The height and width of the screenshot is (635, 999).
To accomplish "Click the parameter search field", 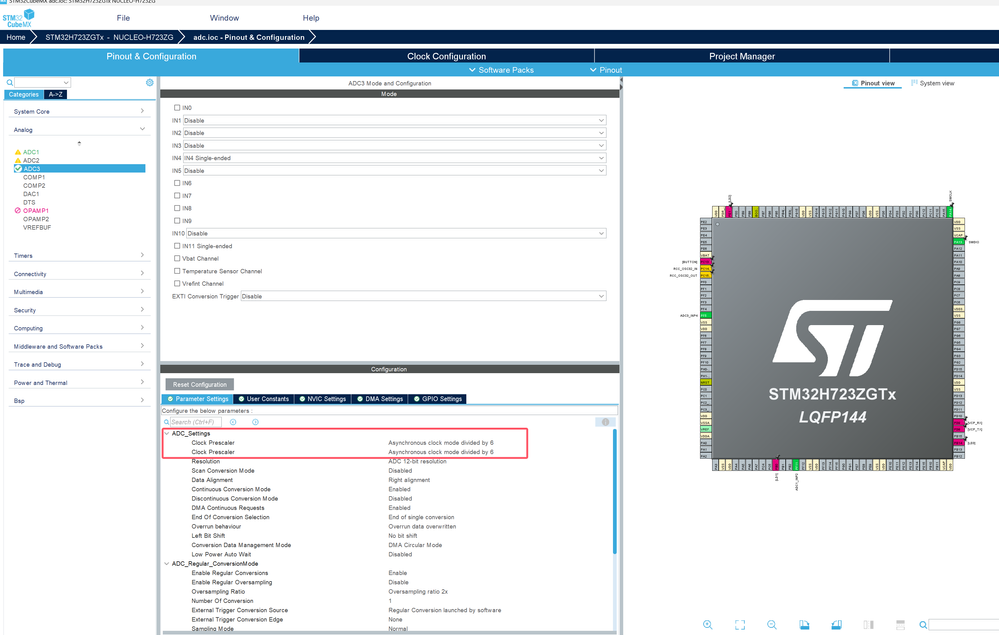I will pyautogui.click(x=196, y=422).
